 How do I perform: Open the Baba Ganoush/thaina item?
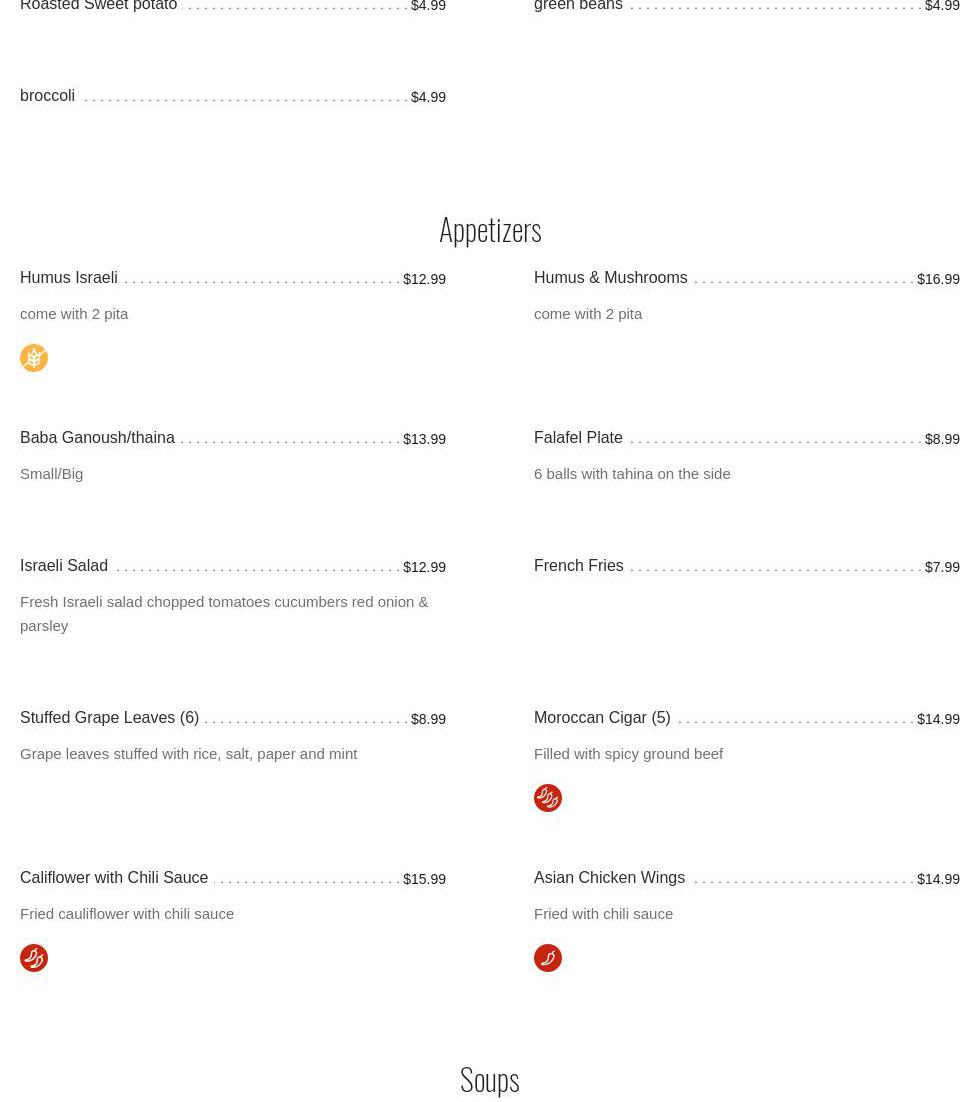[97, 438]
